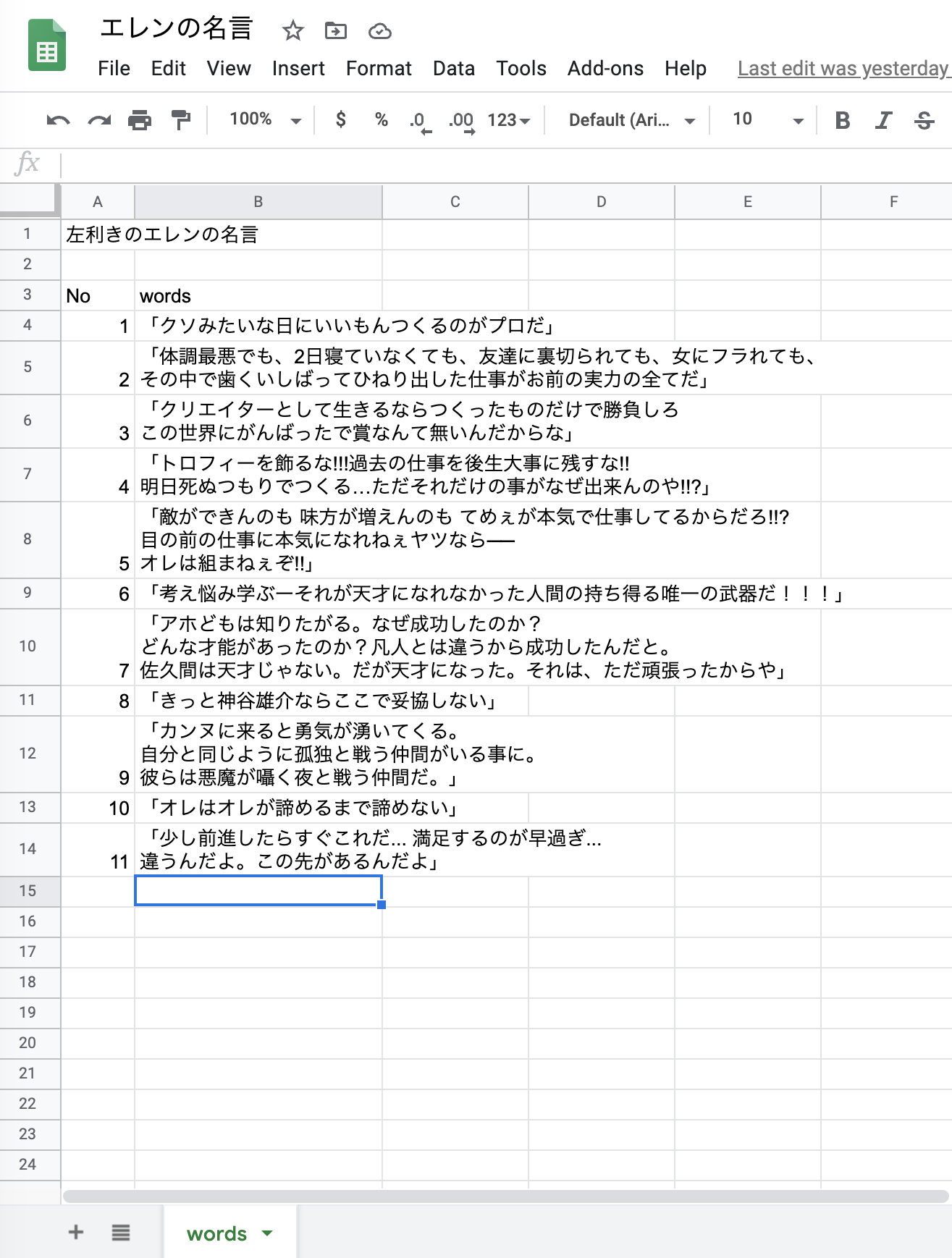Select the Paint format roller icon

(181, 120)
